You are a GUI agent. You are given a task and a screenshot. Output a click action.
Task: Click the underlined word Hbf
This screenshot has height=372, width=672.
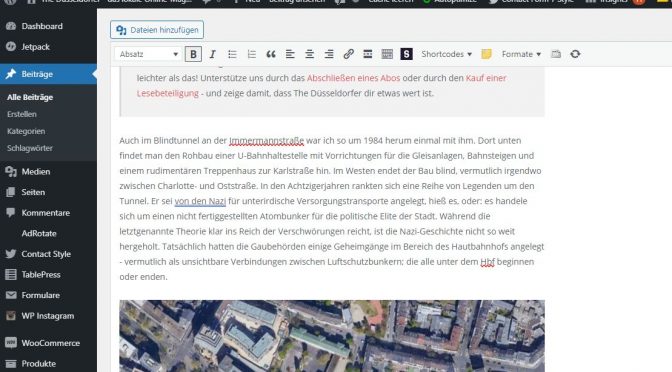[x=487, y=262]
